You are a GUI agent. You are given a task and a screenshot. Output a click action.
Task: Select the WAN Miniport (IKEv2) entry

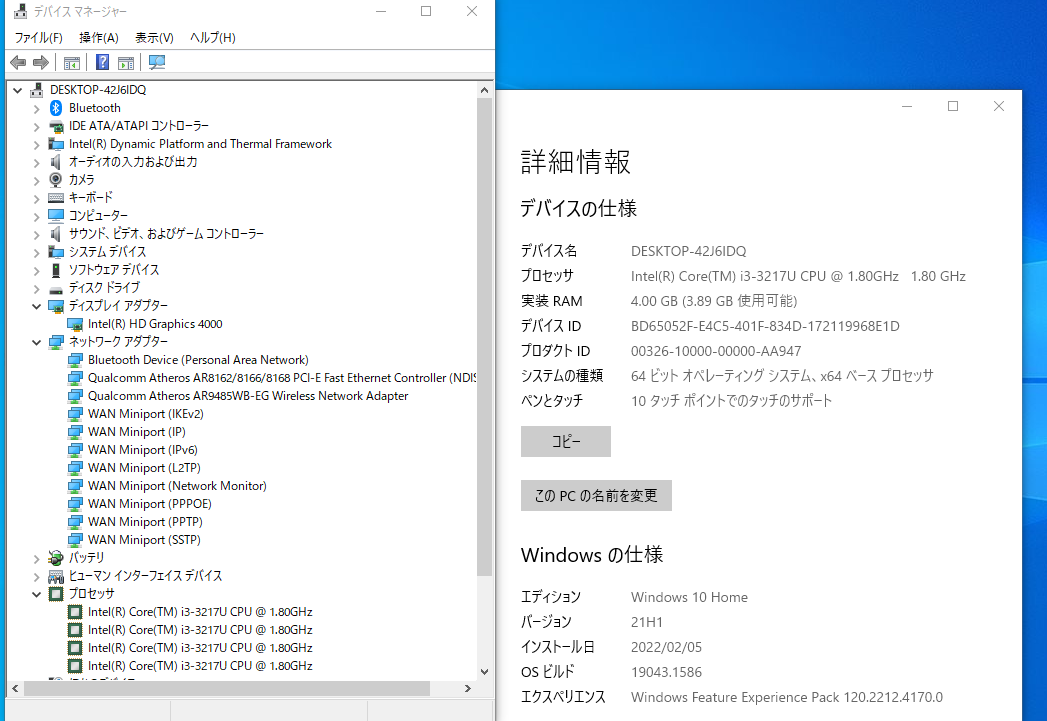(146, 414)
